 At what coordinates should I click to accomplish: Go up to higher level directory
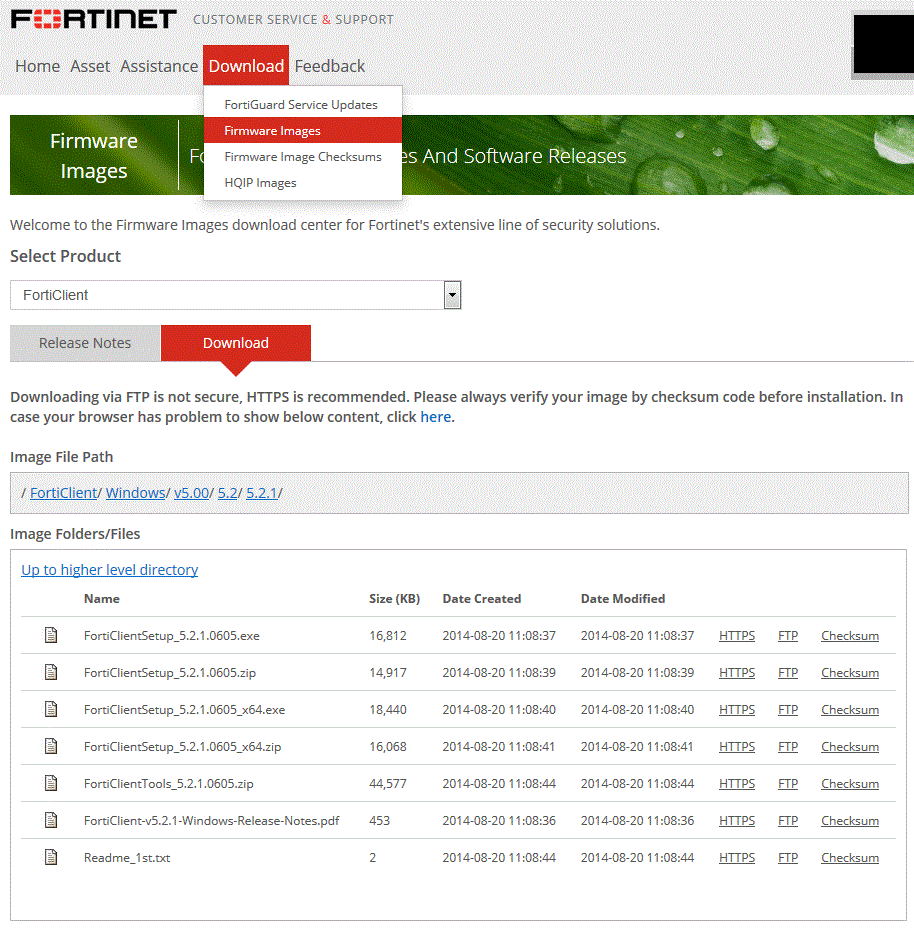pyautogui.click(x=109, y=569)
